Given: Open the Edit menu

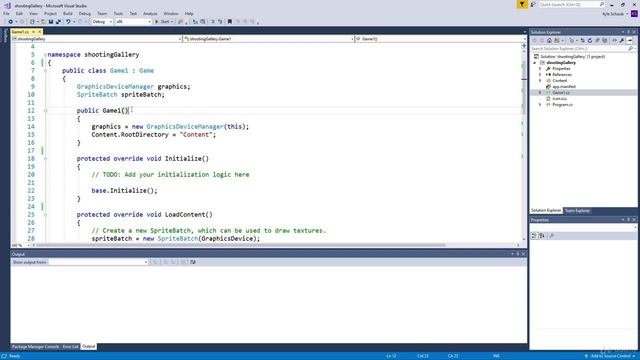Looking at the screenshot, I should [x=19, y=13].
